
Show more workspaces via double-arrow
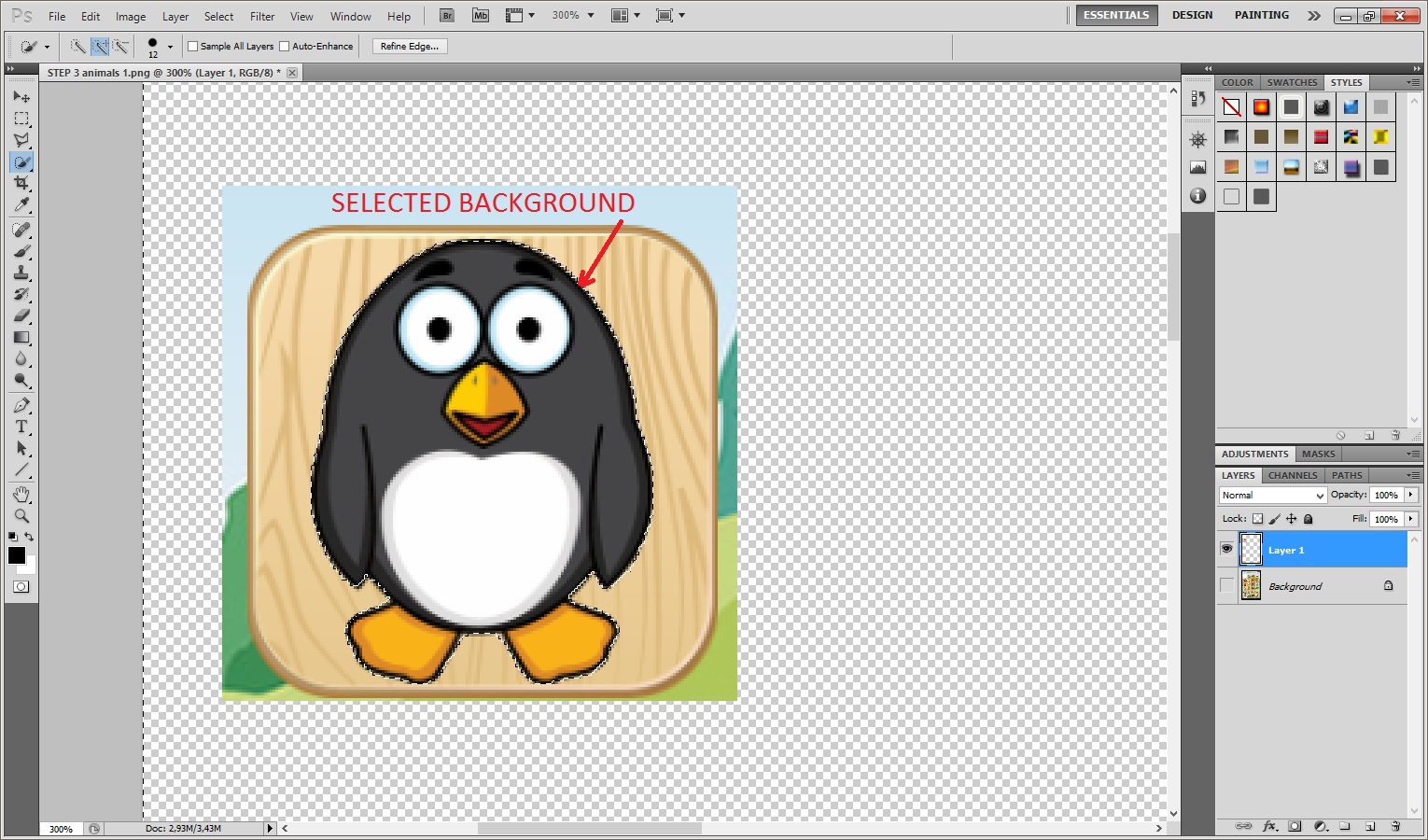click(1314, 16)
